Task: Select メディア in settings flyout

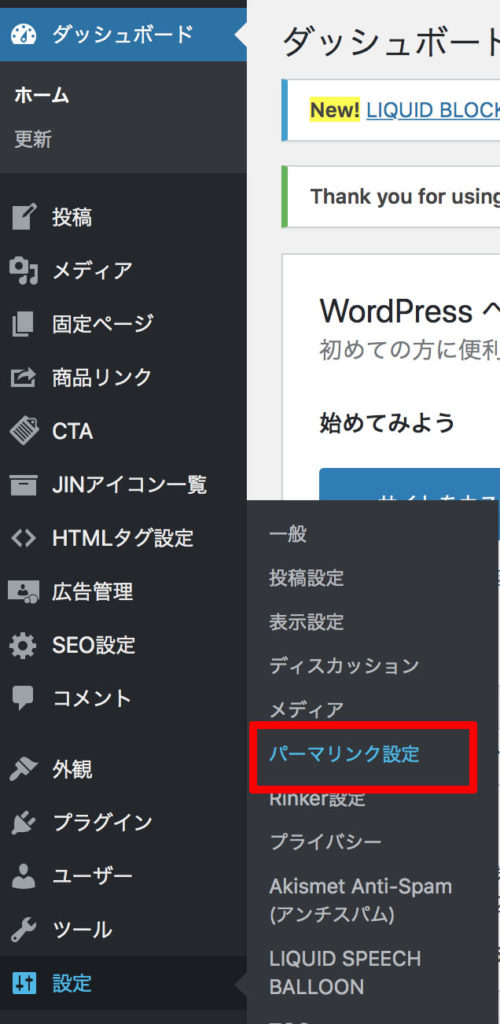Action: point(306,709)
